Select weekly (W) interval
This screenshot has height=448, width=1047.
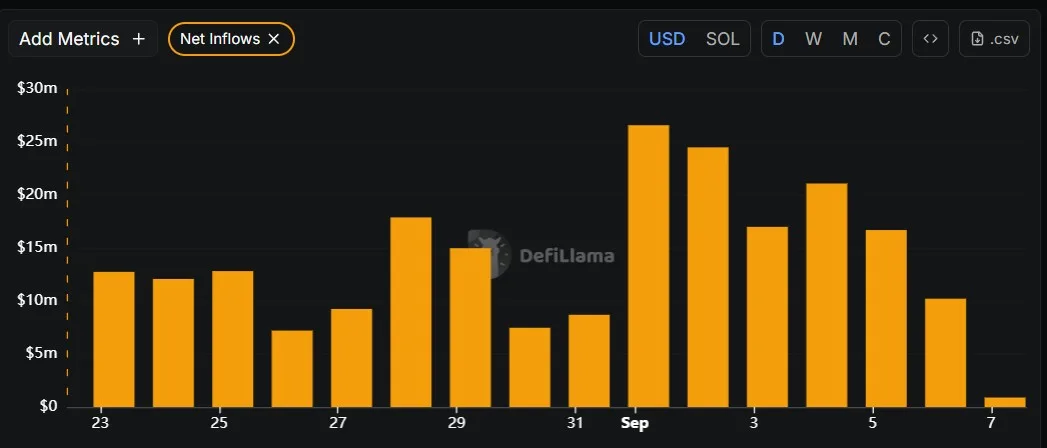(813, 39)
